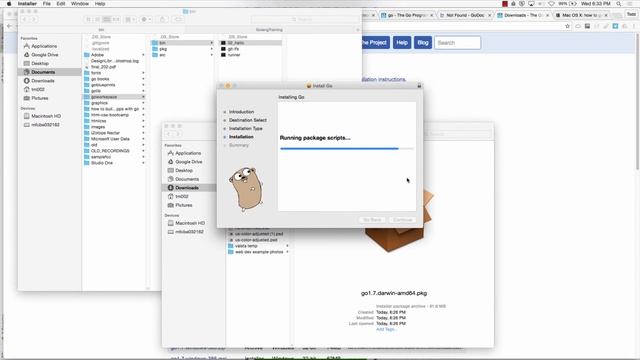Click the Summary step in installer

coord(238,145)
